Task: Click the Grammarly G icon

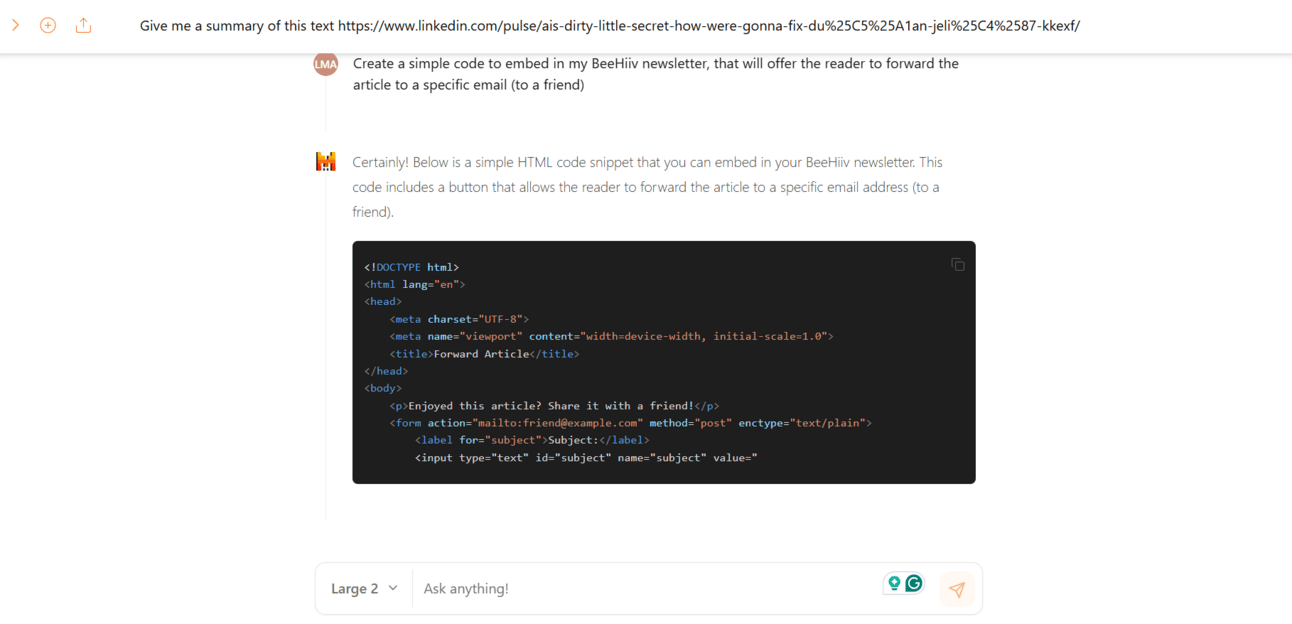Action: (914, 583)
